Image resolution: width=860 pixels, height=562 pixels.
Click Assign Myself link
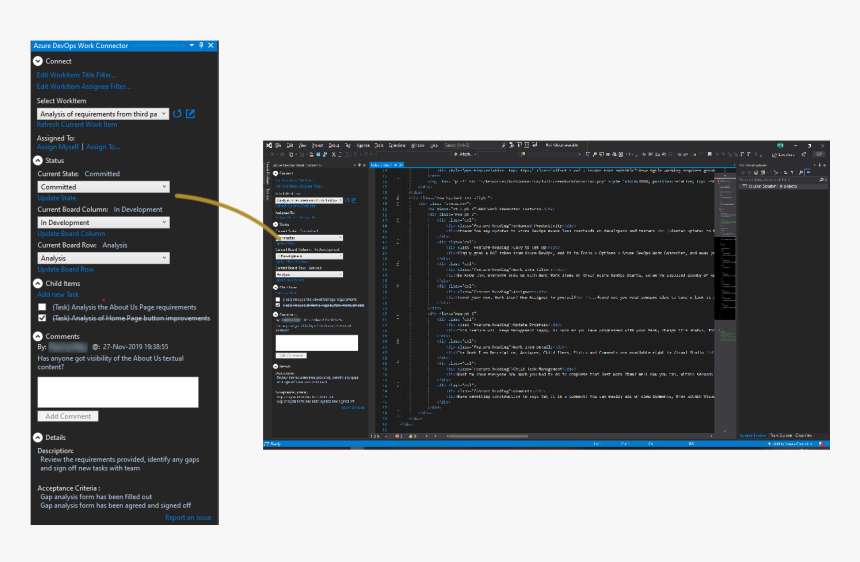(58, 147)
